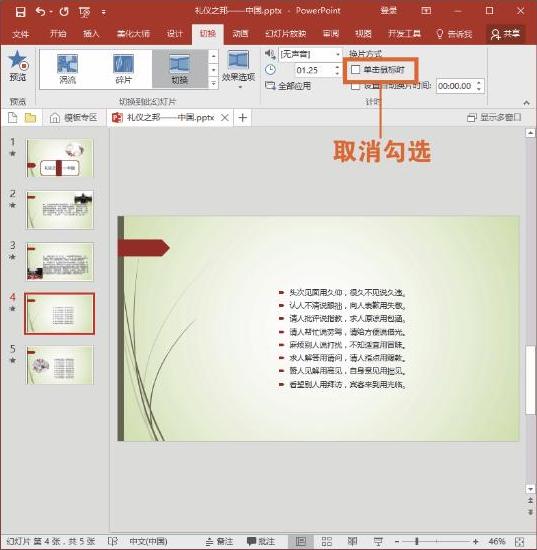The height and width of the screenshot is (550, 537).
Task: Switch to slide sorter view in status bar
Action: (x=327, y=541)
